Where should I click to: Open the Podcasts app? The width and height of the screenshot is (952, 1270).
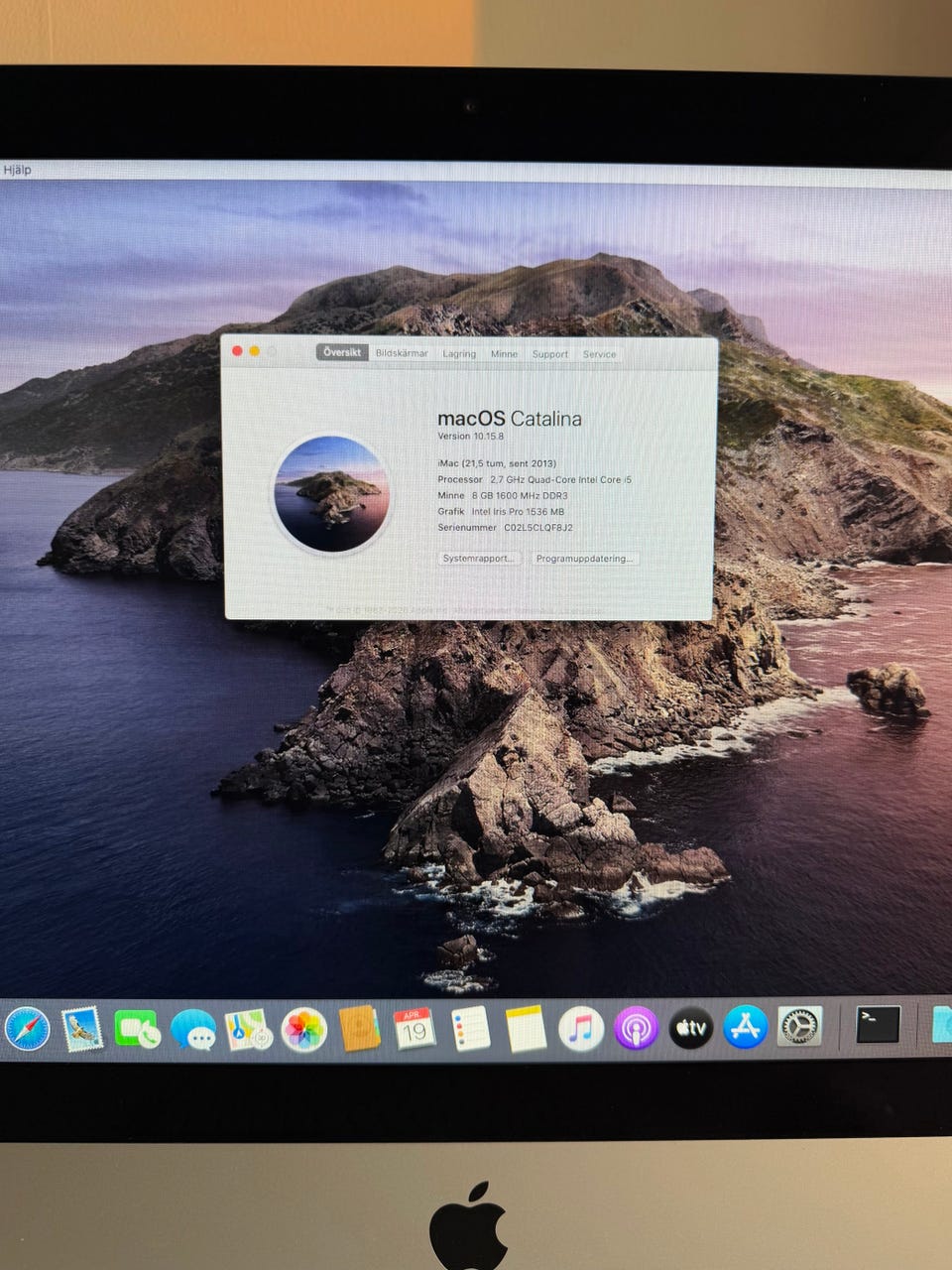[x=637, y=1029]
